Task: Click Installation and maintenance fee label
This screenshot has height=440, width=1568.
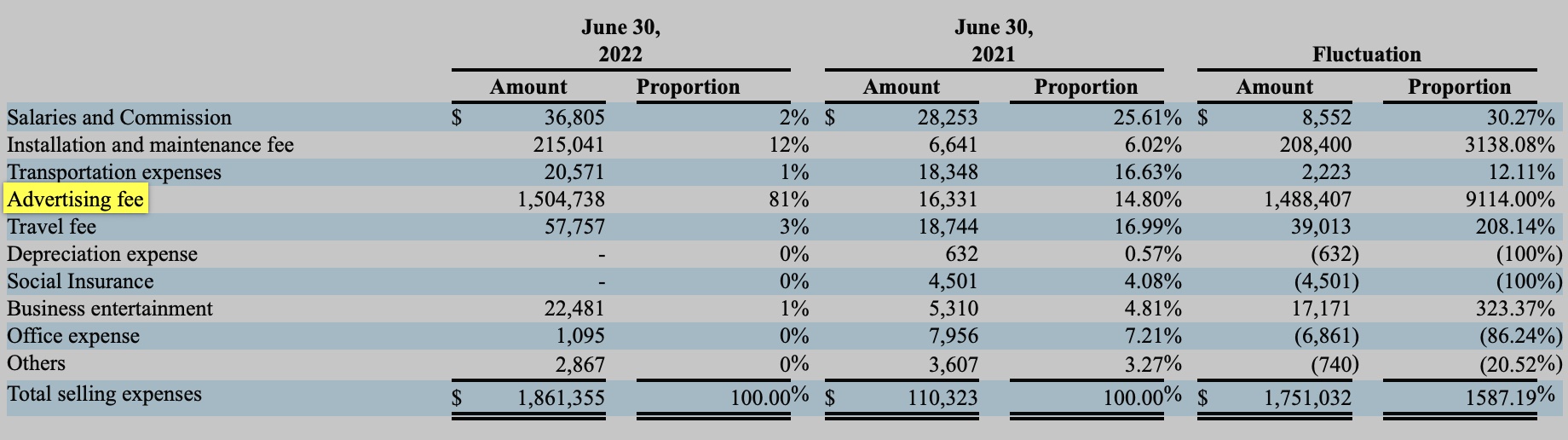Action: (x=150, y=145)
